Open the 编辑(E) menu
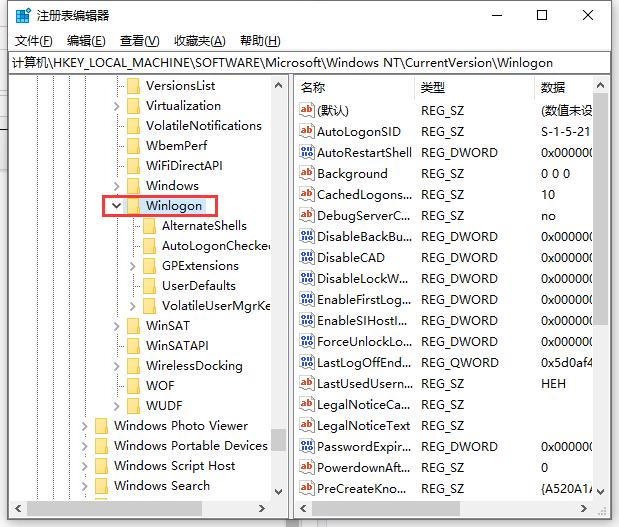619x527 pixels. point(86,41)
